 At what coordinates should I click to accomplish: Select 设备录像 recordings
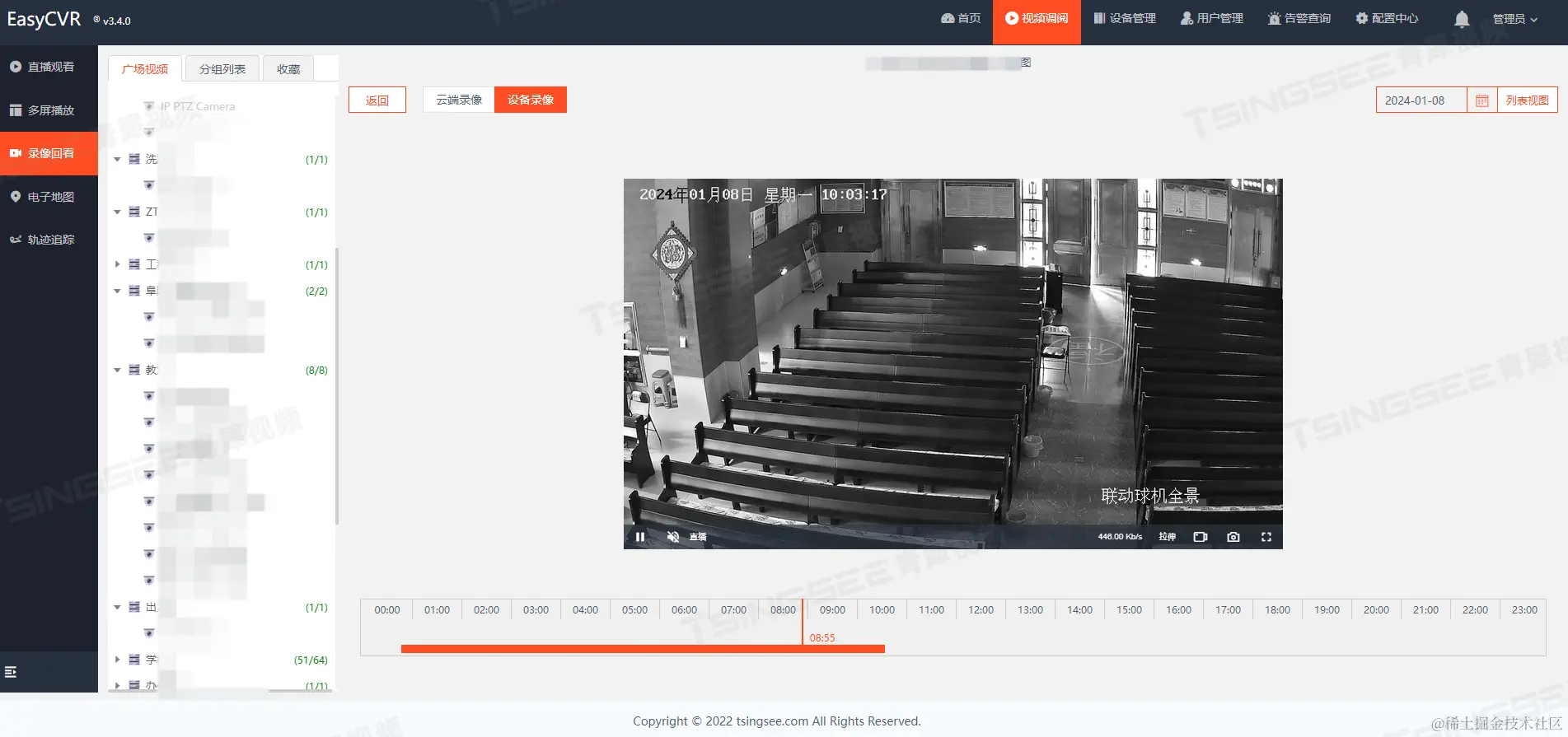[531, 100]
